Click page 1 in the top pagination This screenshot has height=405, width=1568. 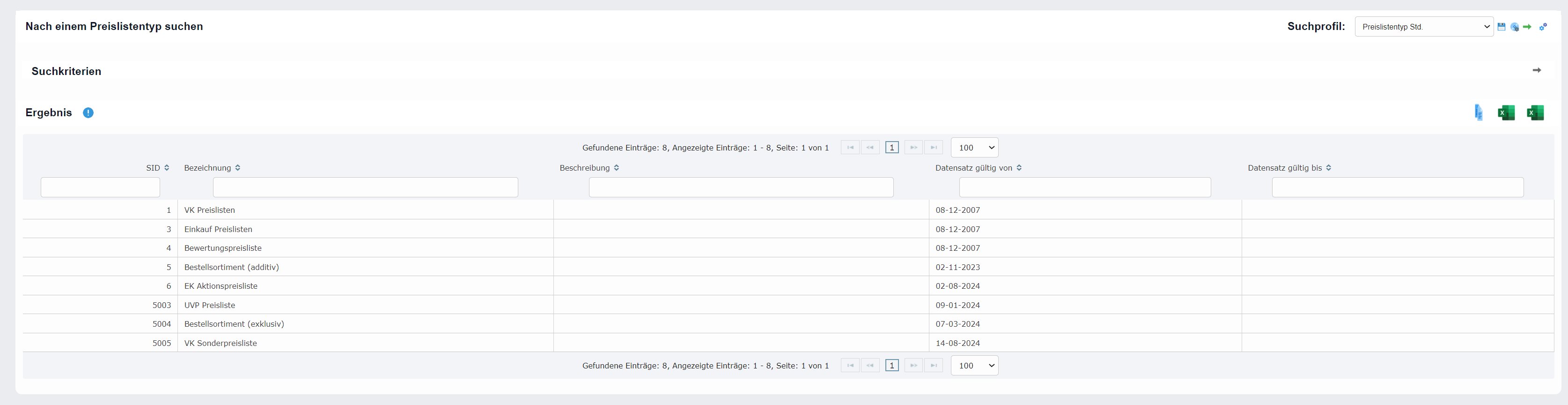892,147
